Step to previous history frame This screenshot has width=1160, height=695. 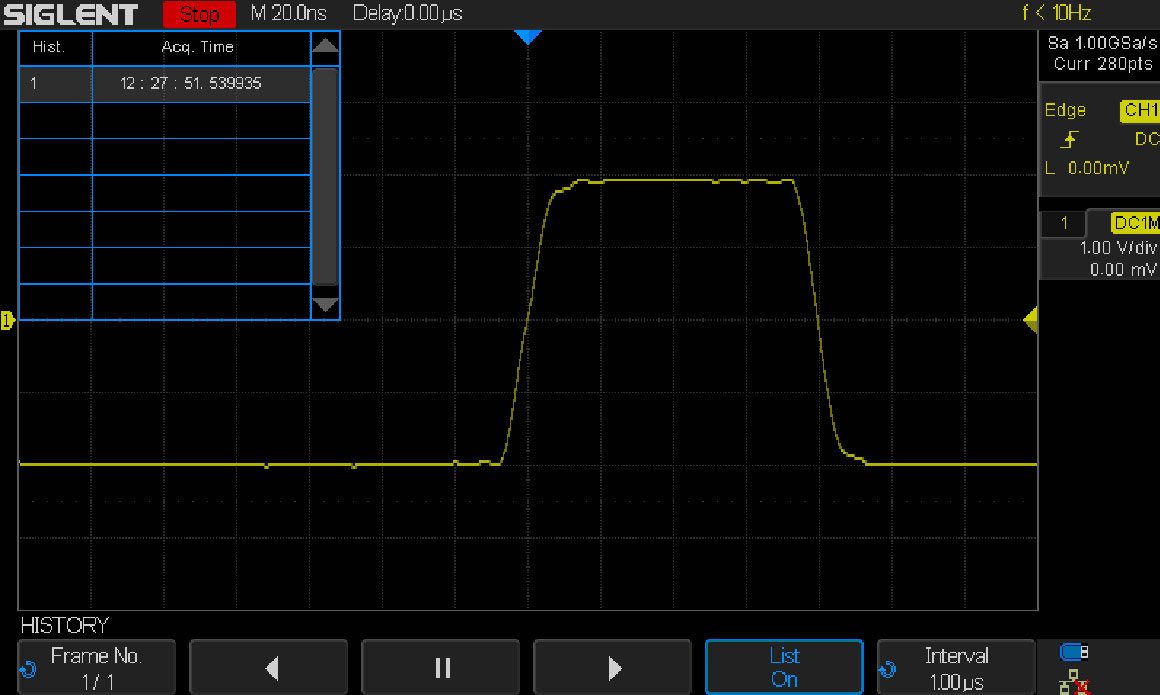click(x=268, y=667)
